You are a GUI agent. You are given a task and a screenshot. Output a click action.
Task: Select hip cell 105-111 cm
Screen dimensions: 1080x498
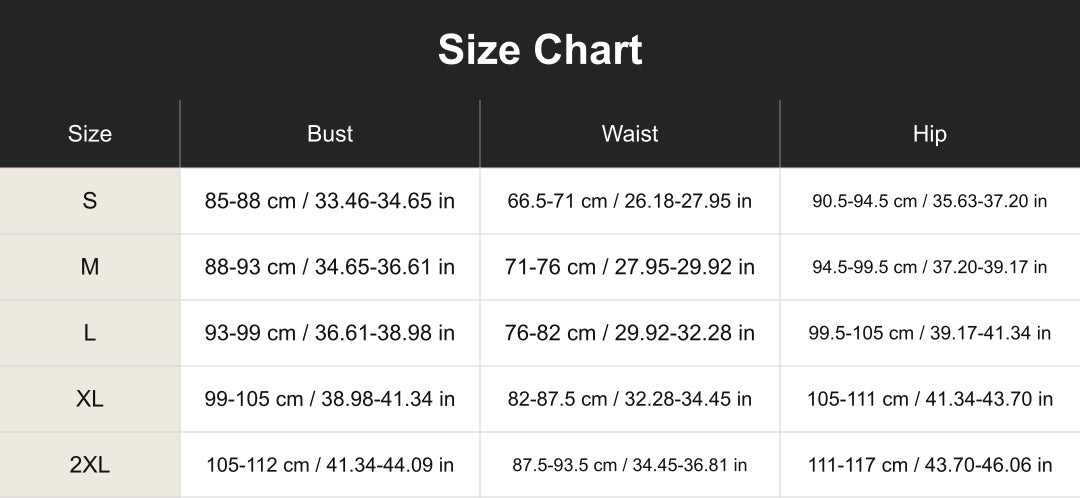tap(930, 399)
